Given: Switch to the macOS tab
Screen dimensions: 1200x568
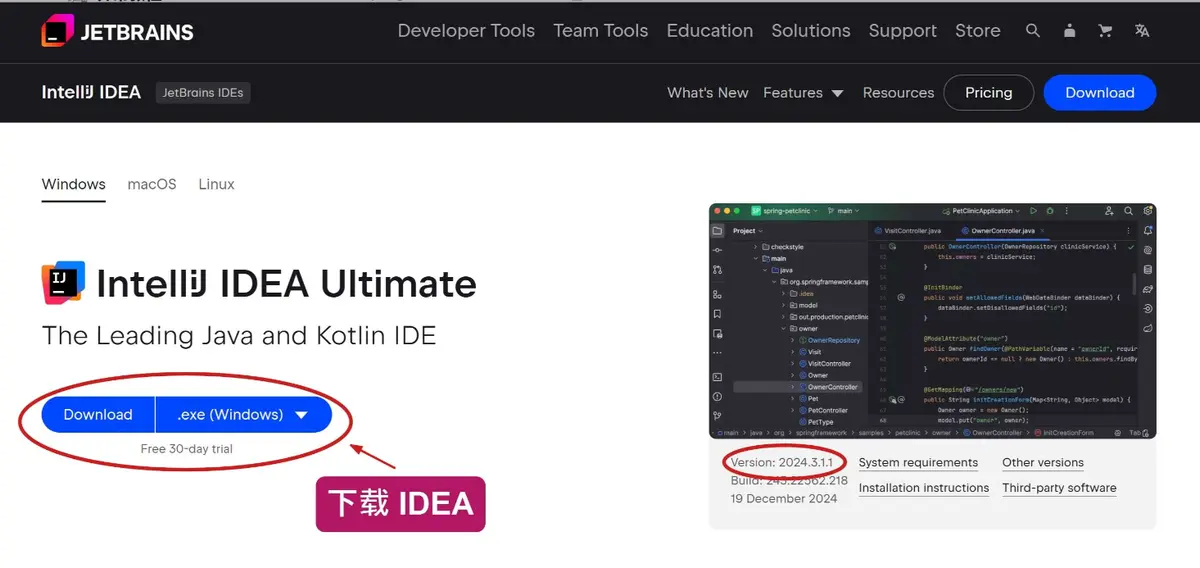Looking at the screenshot, I should 152,184.
